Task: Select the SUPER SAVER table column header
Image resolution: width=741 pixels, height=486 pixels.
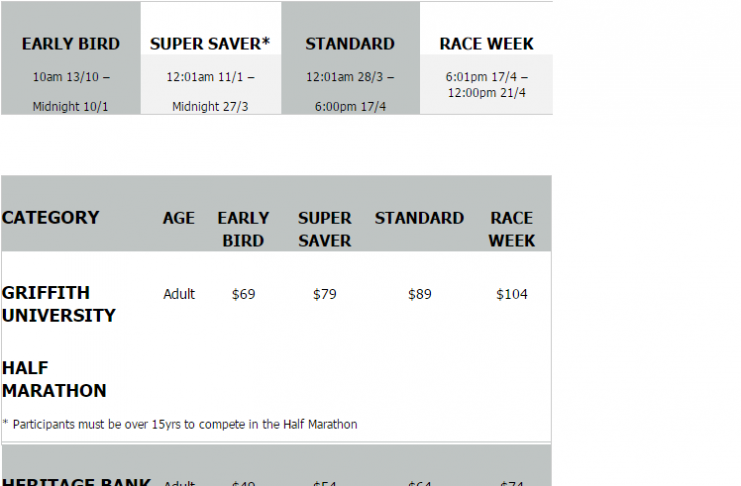Action: [325, 229]
